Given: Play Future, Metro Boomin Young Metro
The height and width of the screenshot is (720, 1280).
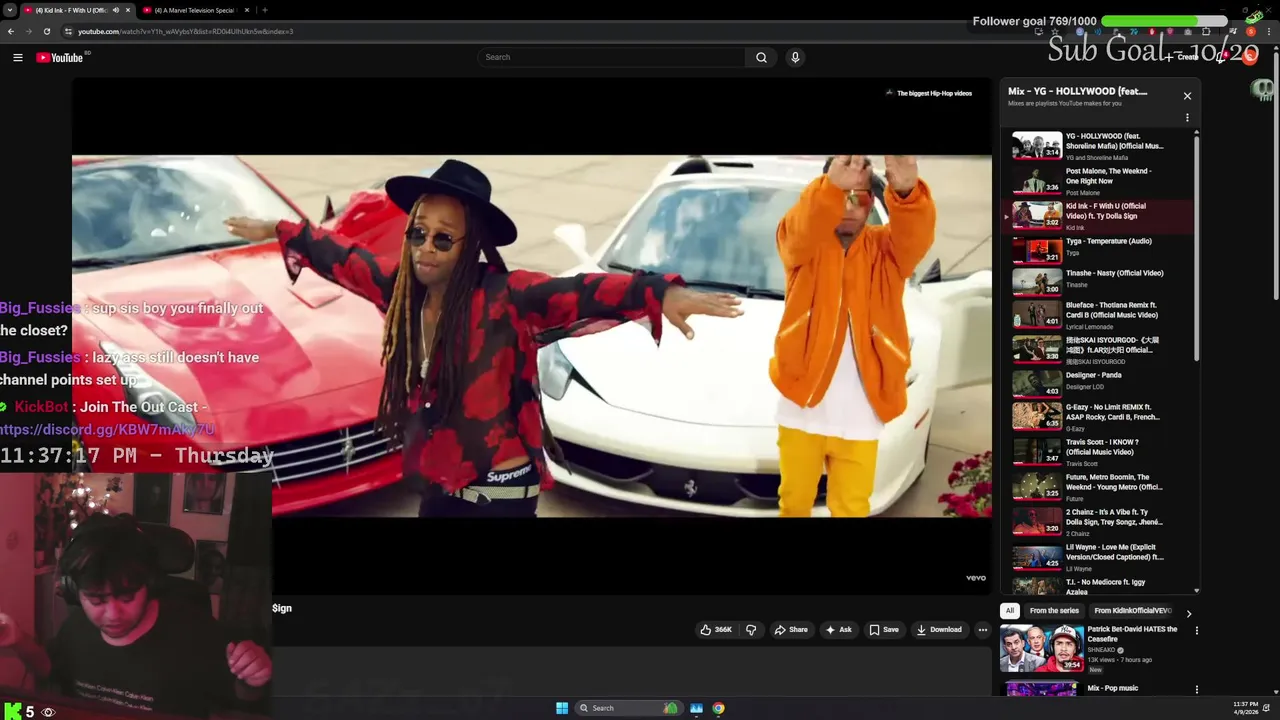Looking at the screenshot, I should point(1099,486).
